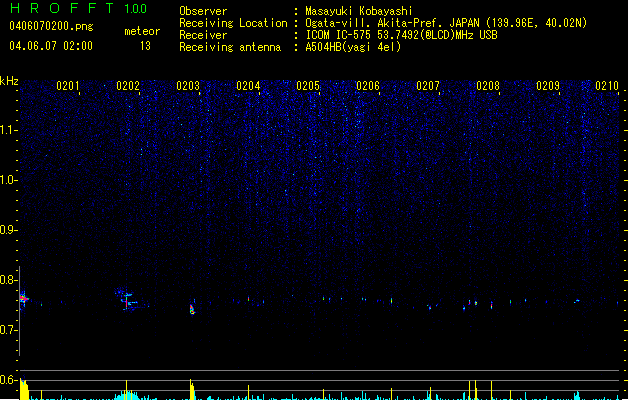Click the 0201 time tick label
This screenshot has height=400, width=629.
coord(68,86)
